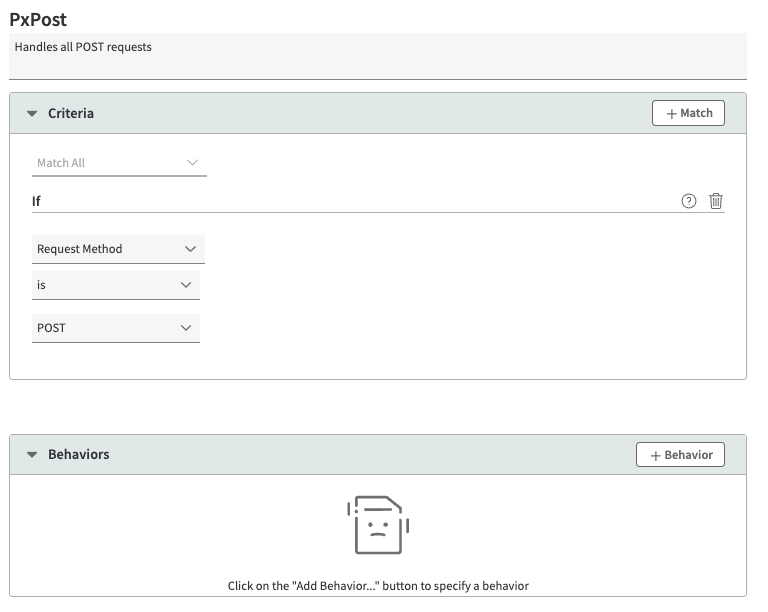
Task: Click the Criteria header label
Action: [x=71, y=114]
